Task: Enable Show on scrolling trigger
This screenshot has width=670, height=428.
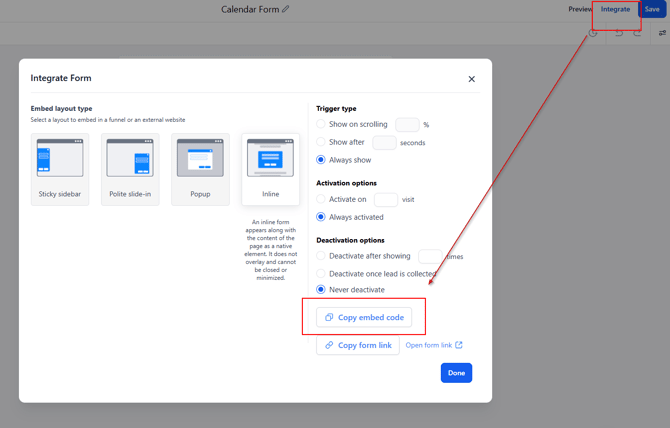Action: click(x=321, y=125)
